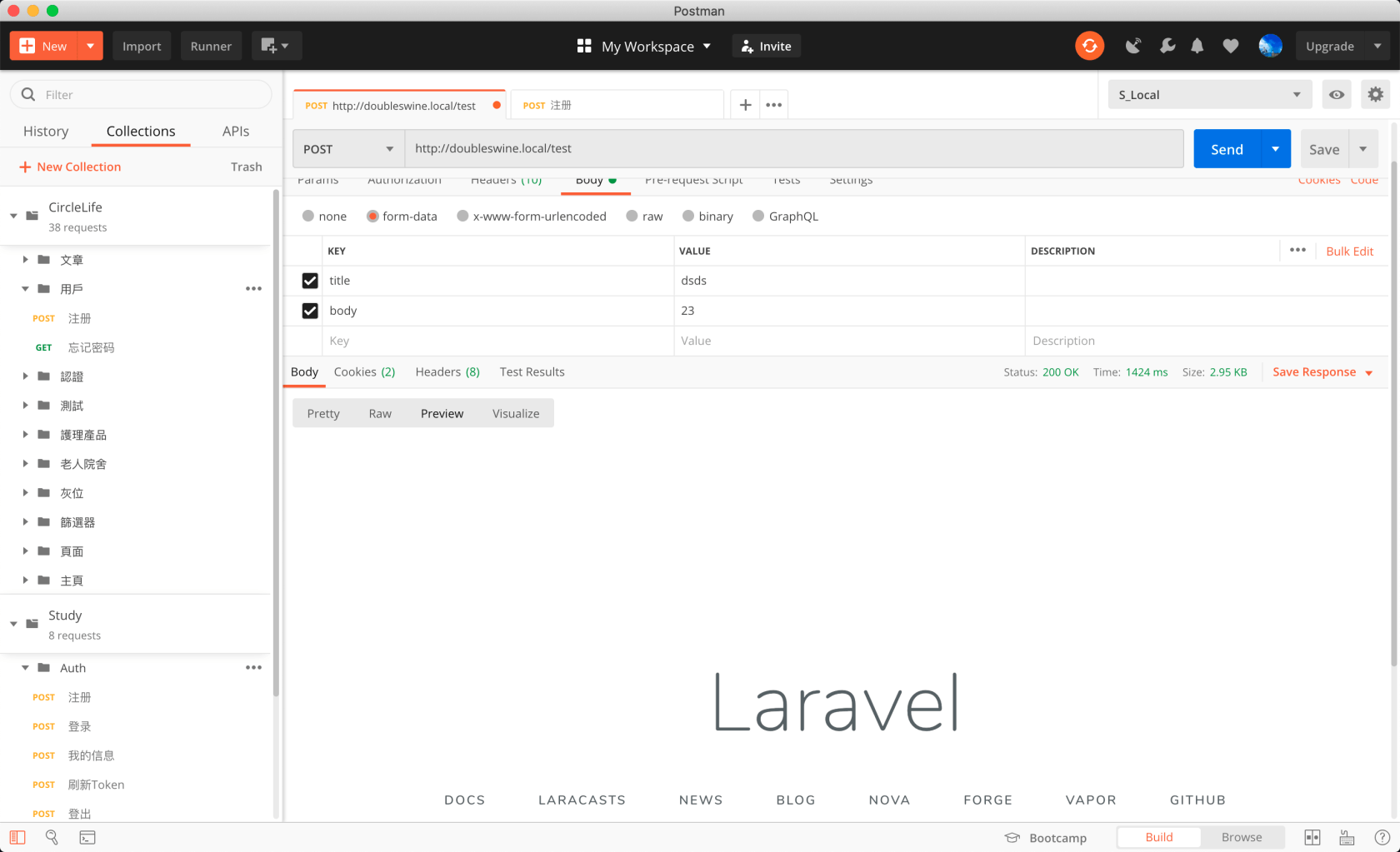
Task: Select the none body type radio
Action: coord(308,216)
